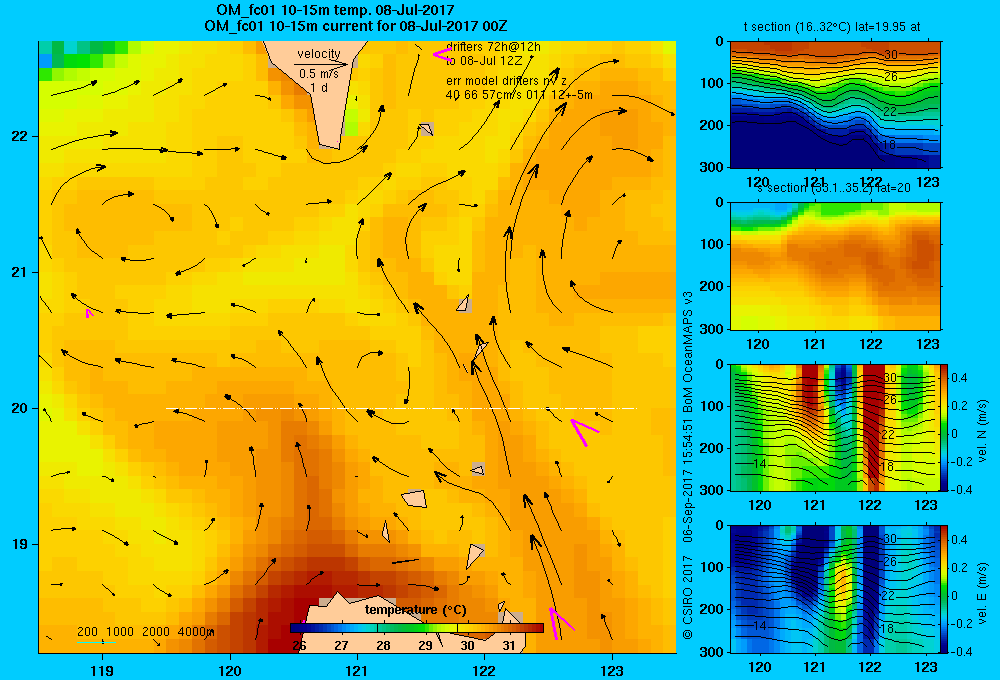Image resolution: width=1000 pixels, height=680 pixels.
Task: Click the white dashed section line at latitude 20
Action: [401, 408]
